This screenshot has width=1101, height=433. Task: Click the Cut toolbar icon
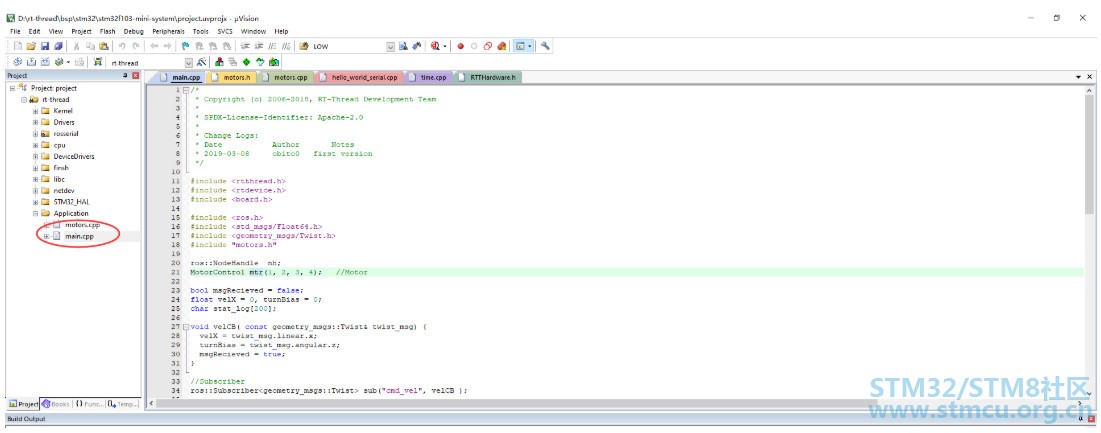coord(76,46)
